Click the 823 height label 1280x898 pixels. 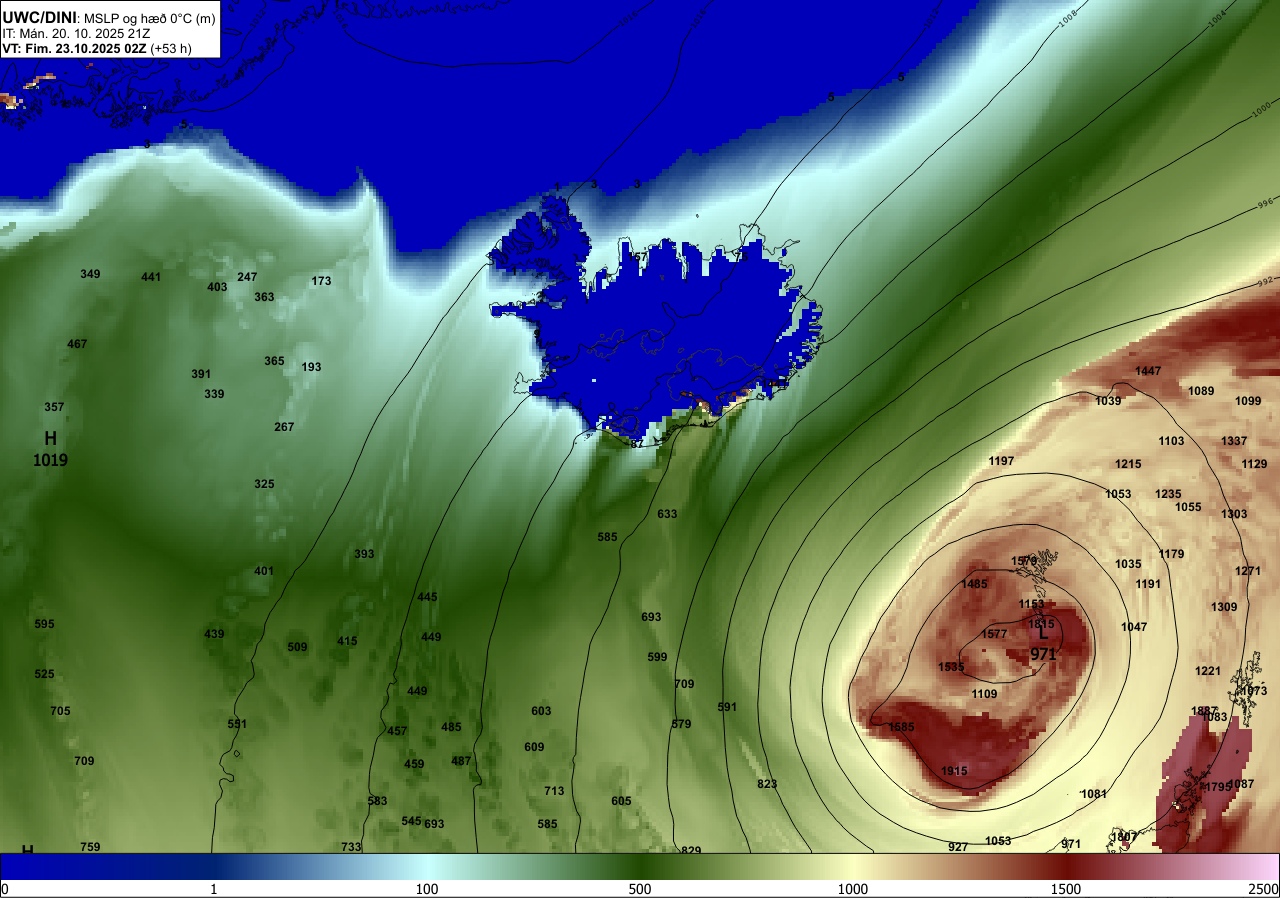(767, 784)
